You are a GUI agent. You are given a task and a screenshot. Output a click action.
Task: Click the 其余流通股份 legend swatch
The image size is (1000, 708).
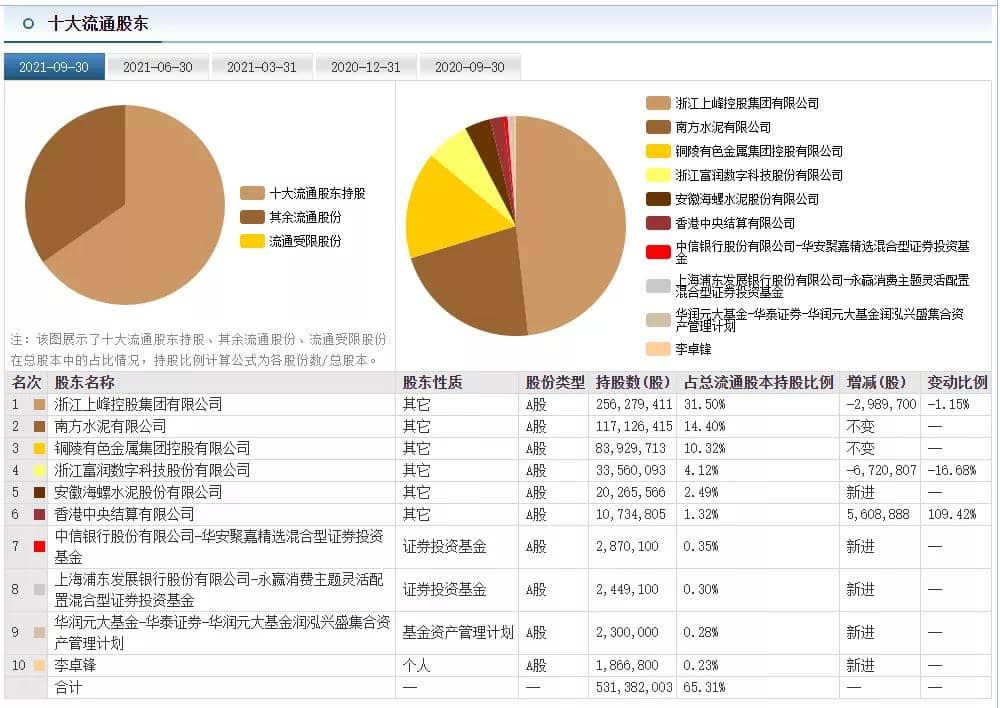click(x=252, y=217)
